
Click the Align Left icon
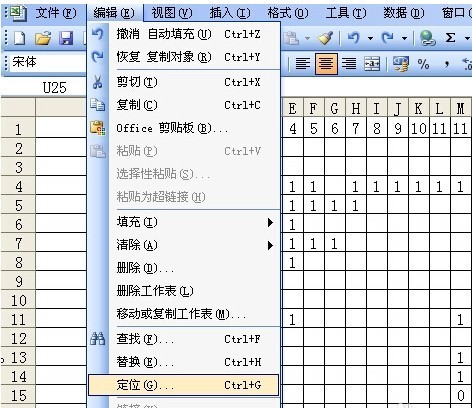coord(302,63)
